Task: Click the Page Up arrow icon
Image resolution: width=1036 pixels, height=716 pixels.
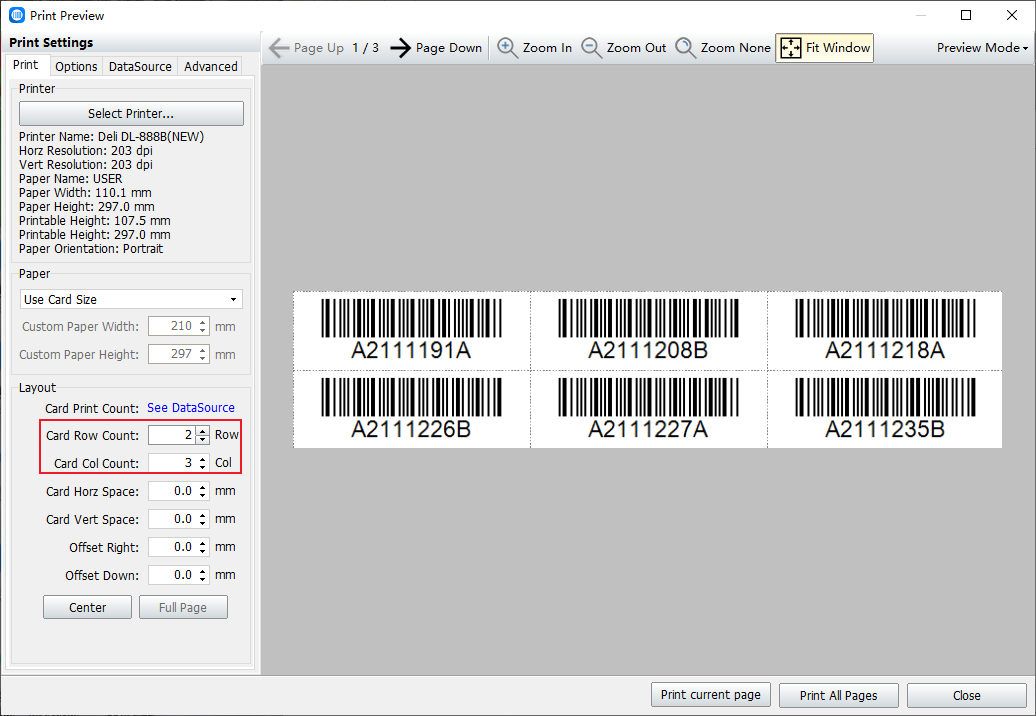Action: [279, 48]
